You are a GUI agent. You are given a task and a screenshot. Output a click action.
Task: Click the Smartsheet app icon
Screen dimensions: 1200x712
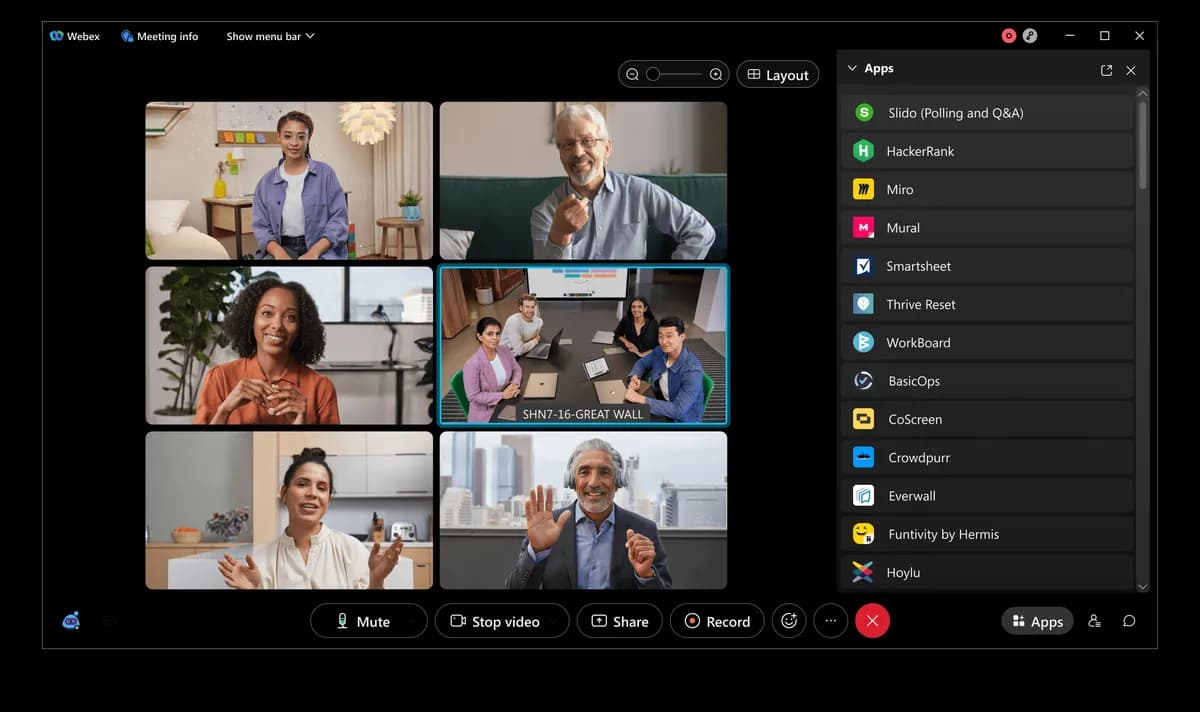(x=863, y=266)
